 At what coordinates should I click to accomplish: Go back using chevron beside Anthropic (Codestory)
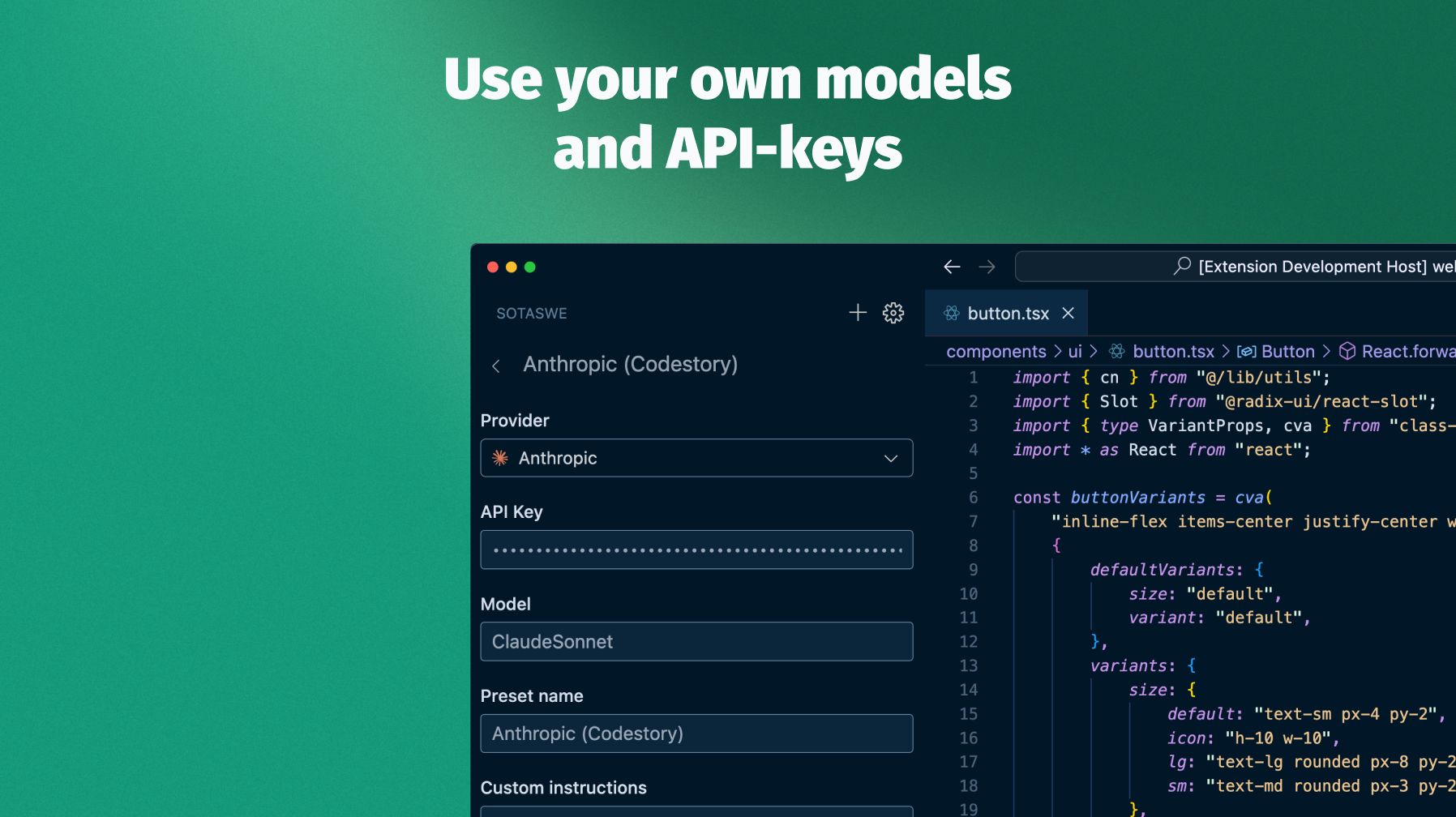[x=496, y=366]
